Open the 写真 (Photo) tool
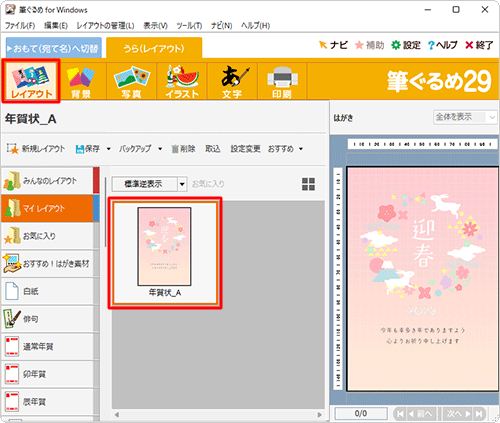The image size is (500, 423). [x=132, y=82]
